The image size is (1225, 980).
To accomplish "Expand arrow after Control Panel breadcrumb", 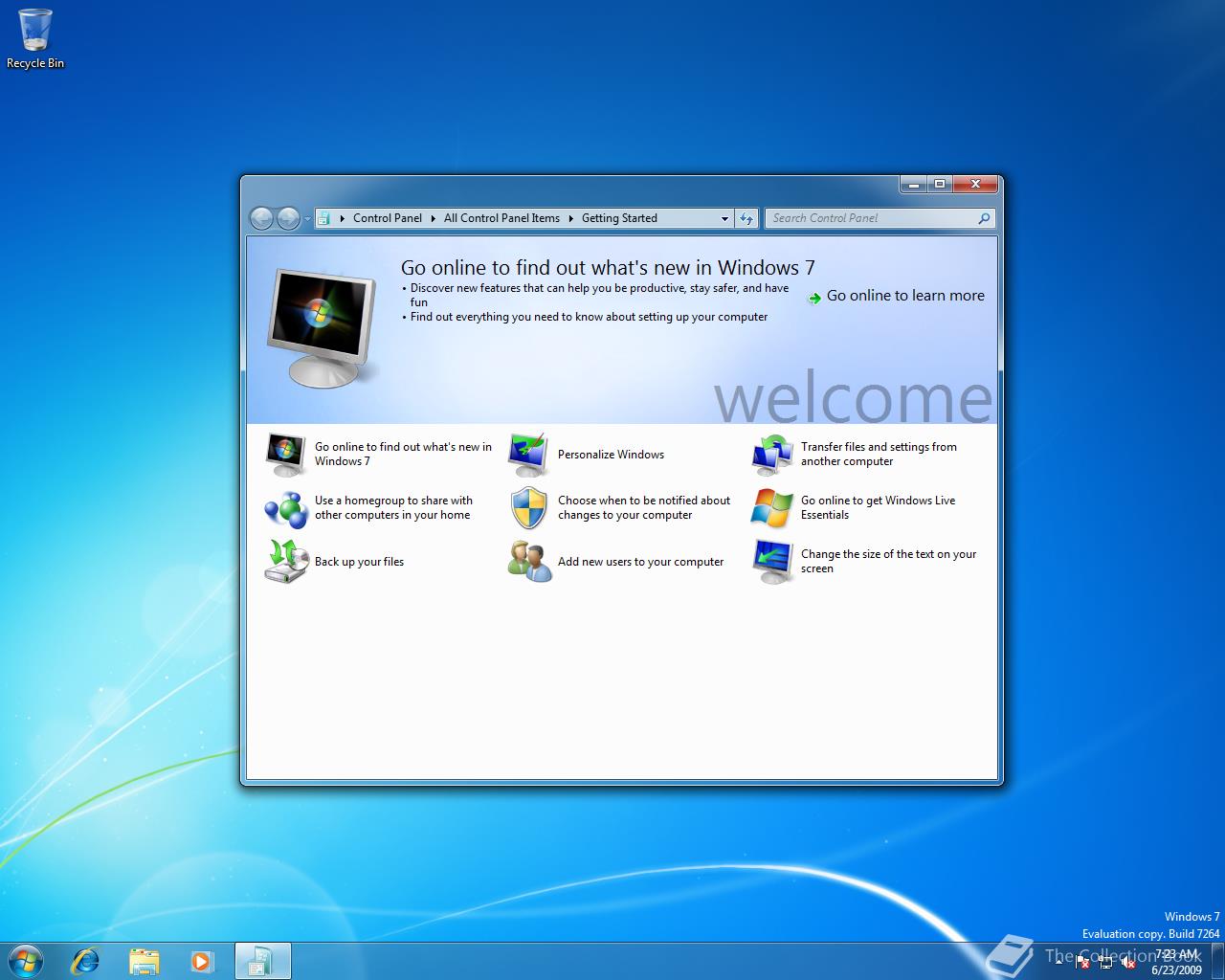I will [x=433, y=218].
